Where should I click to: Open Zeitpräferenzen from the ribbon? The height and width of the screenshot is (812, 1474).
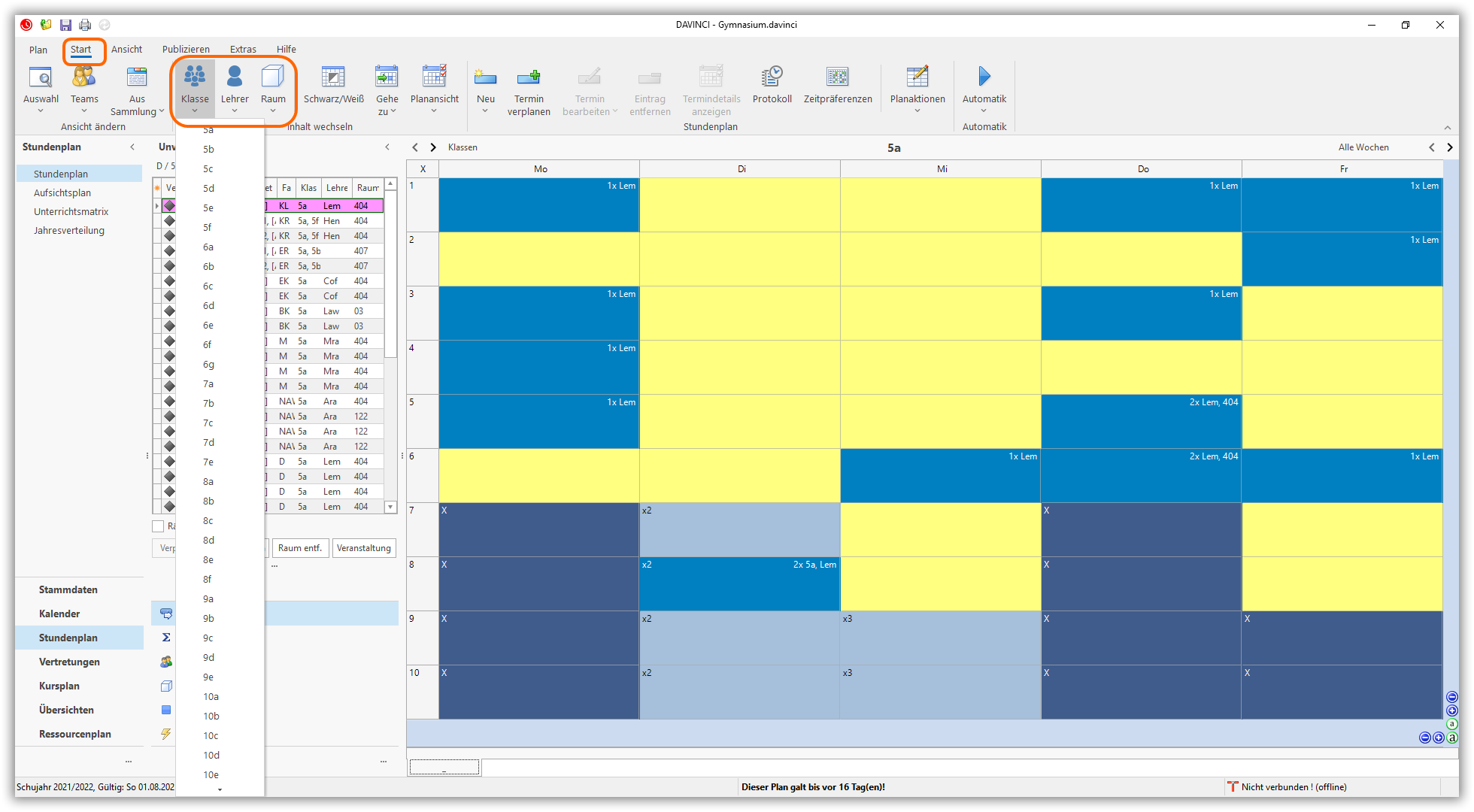(x=837, y=77)
